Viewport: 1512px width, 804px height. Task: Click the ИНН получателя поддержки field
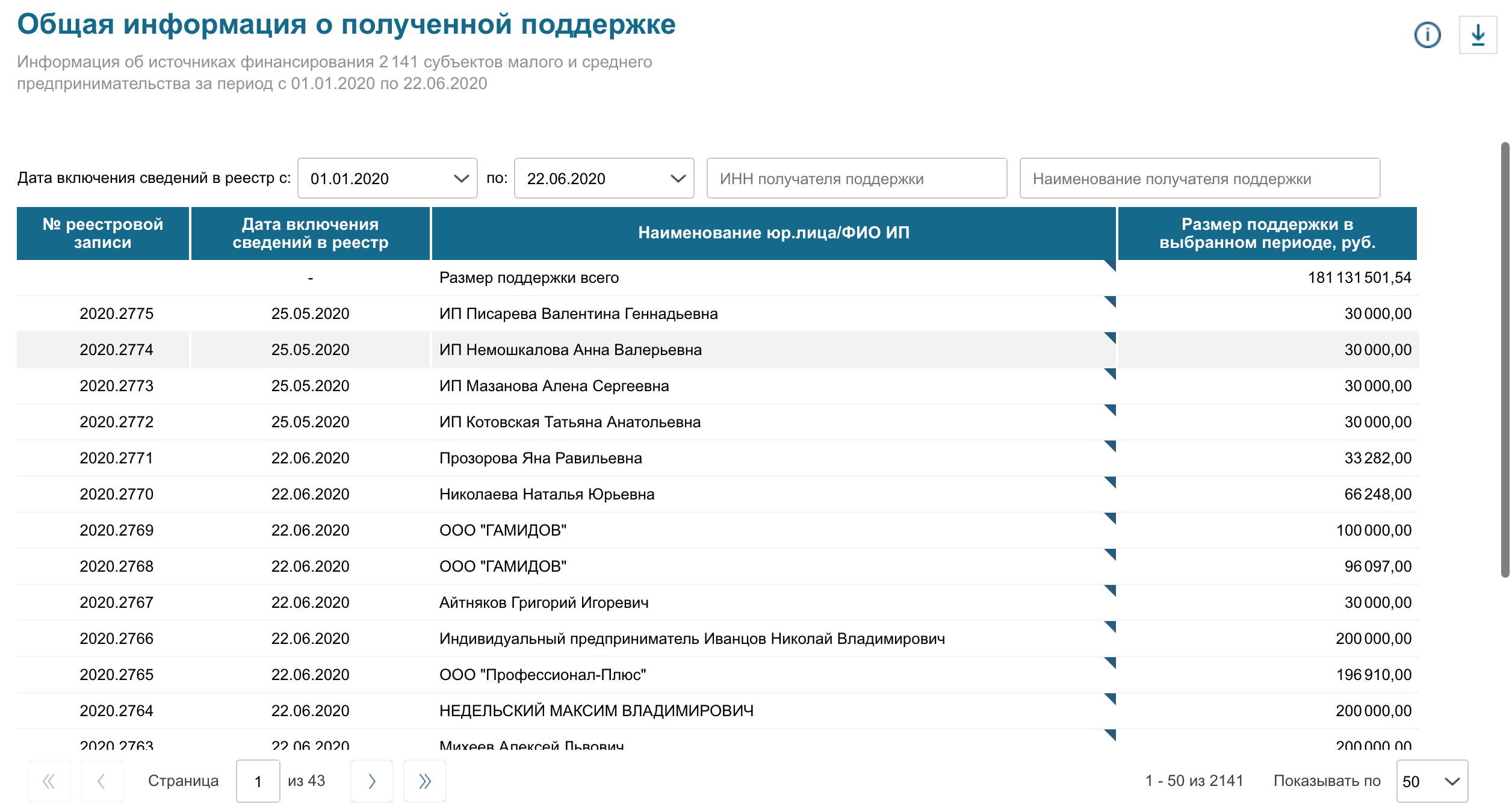click(x=857, y=178)
